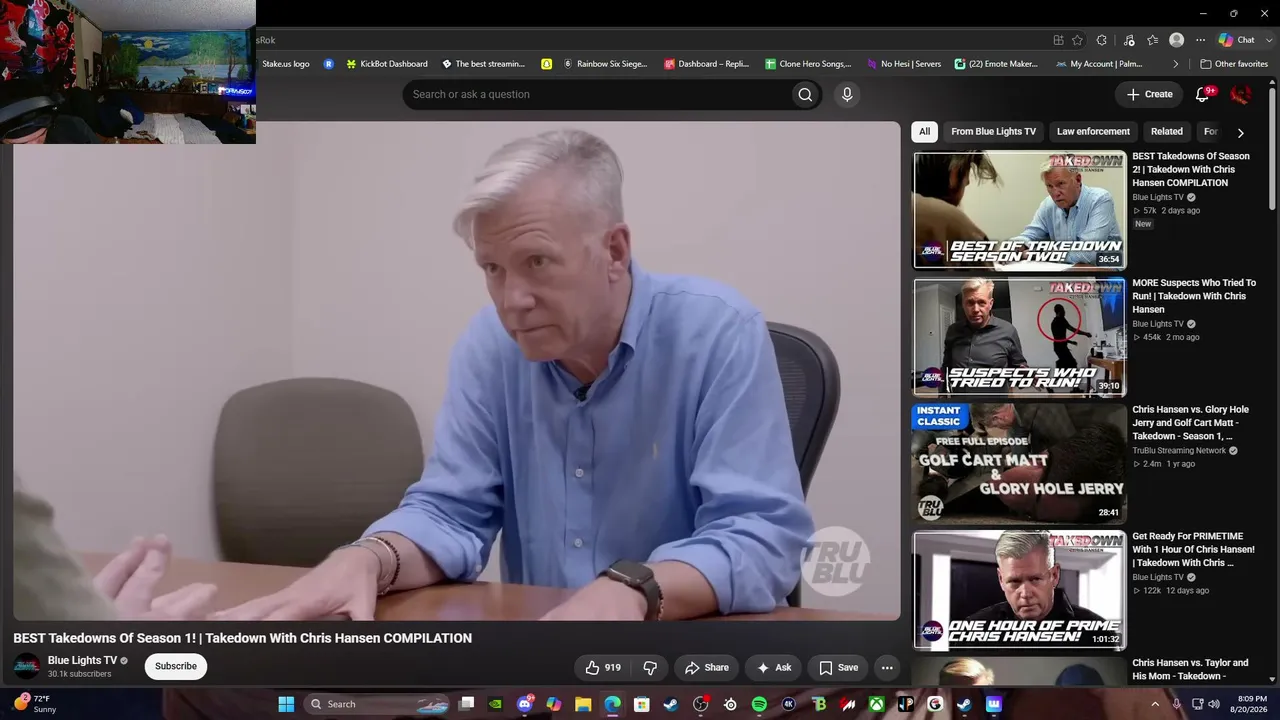Open NVIDIA app from the taskbar
The image size is (1280, 720).
495,704
